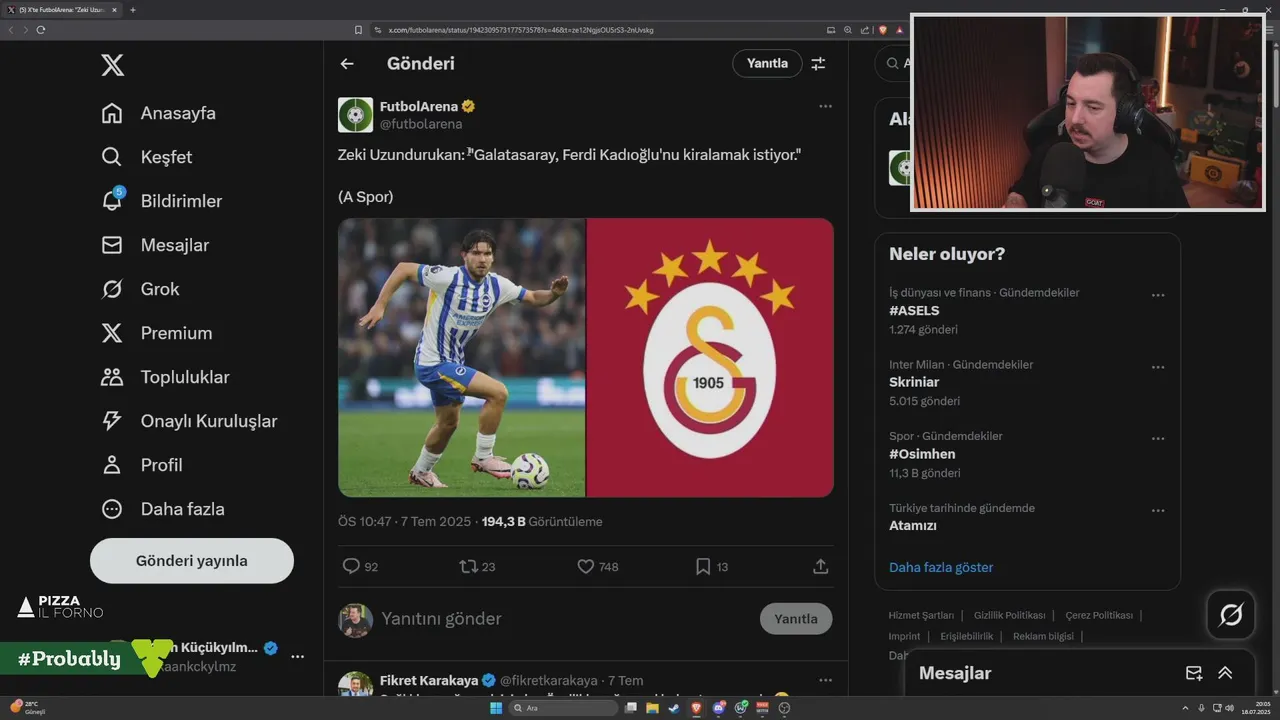The image size is (1280, 720).
Task: Open Keşfet explore search page
Action: (146, 157)
